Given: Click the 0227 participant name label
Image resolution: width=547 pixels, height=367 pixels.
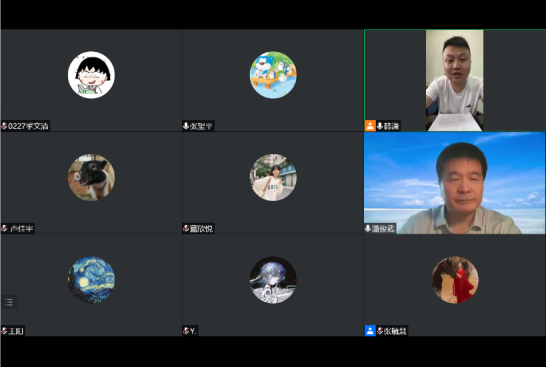Looking at the screenshot, I should [x=28, y=126].
